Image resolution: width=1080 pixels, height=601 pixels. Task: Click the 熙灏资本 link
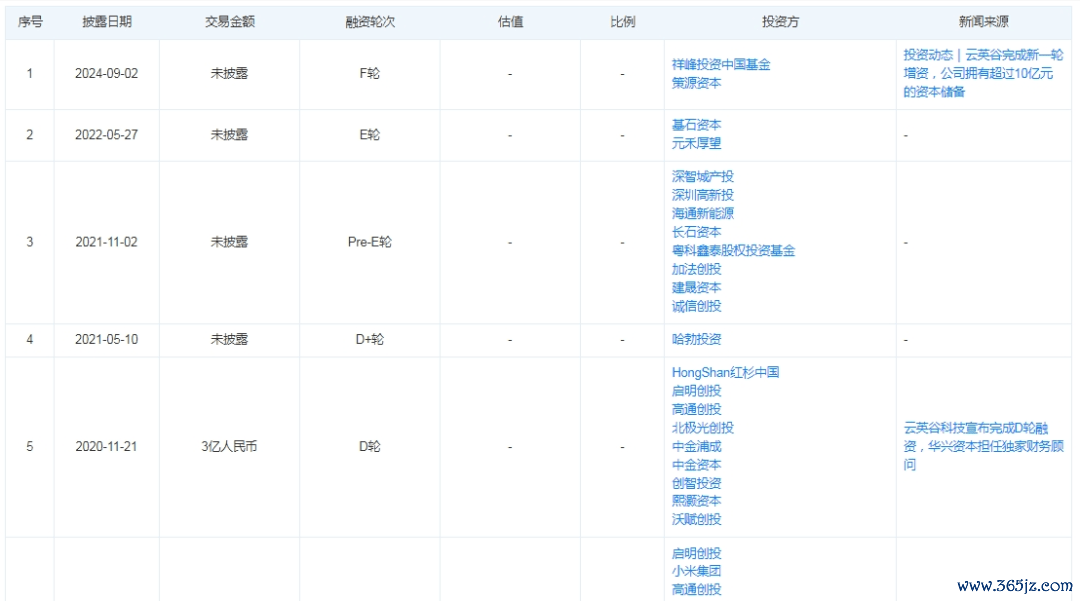[696, 501]
